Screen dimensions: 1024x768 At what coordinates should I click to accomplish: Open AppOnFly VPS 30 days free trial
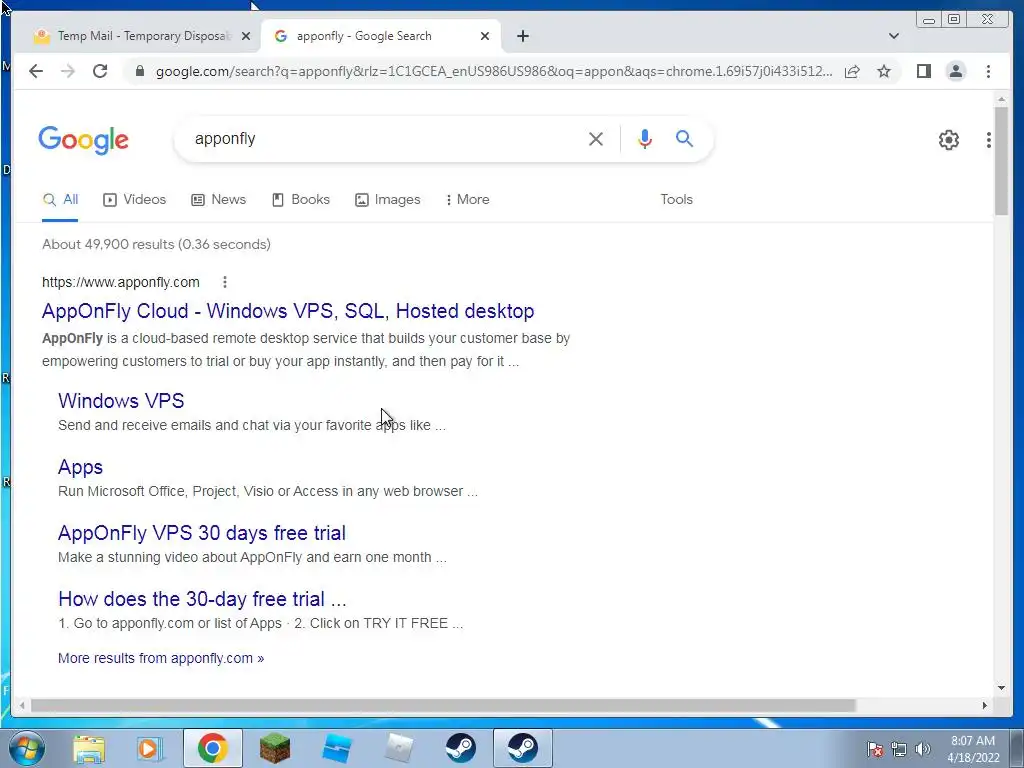[202, 533]
